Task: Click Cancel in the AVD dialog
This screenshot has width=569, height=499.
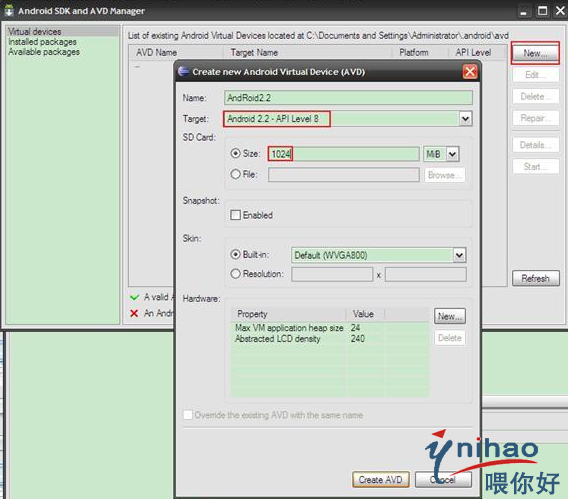Action: (443, 480)
